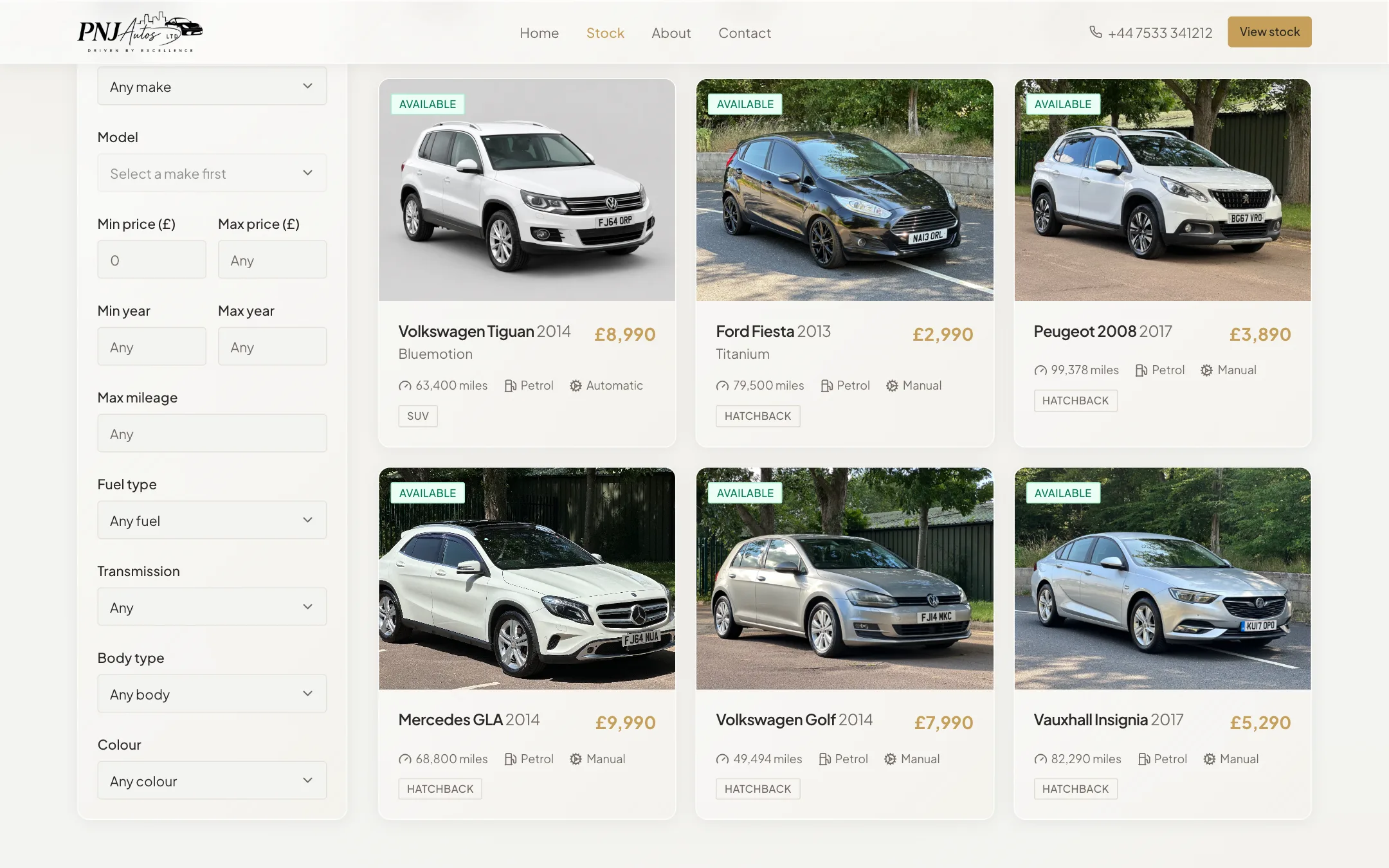This screenshot has width=1389, height=868.
Task: Open the Volkswagen Golf 2014 listing title
Action: tap(794, 719)
